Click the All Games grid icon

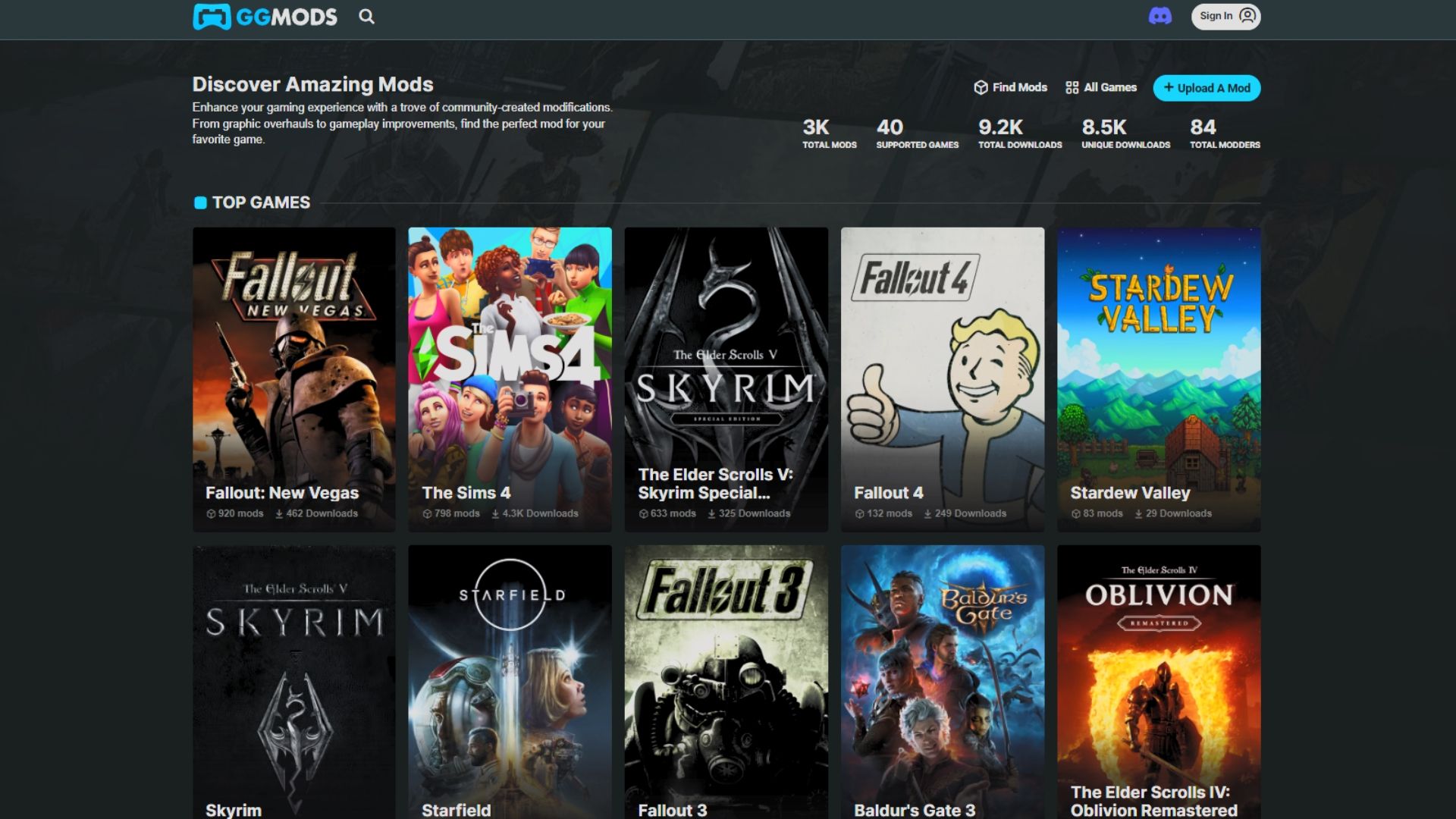1072,88
